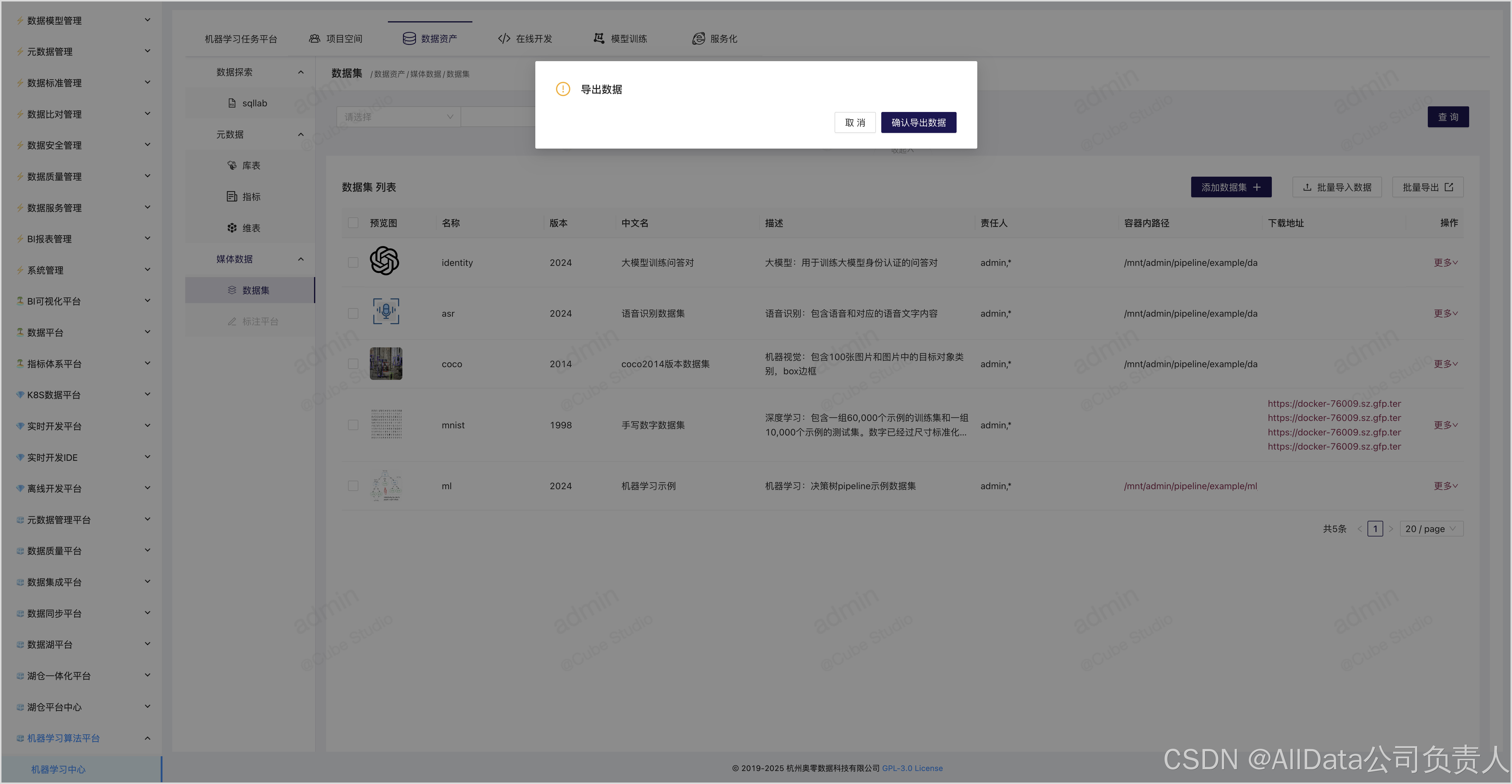
Task: Click the 指标 icon
Action: coord(232,196)
